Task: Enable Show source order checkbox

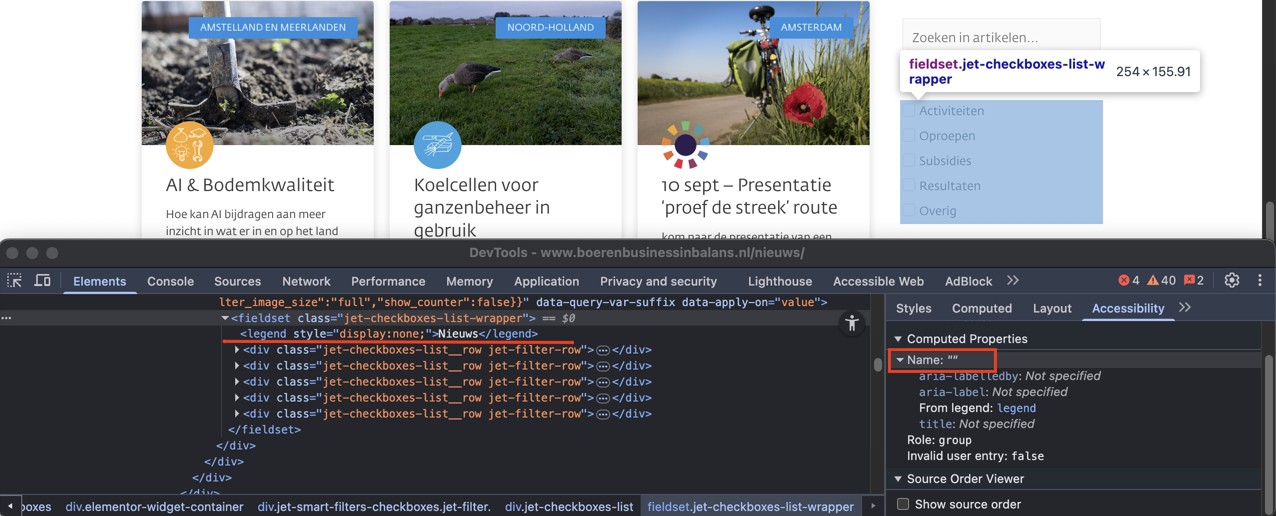Action: coord(903,504)
